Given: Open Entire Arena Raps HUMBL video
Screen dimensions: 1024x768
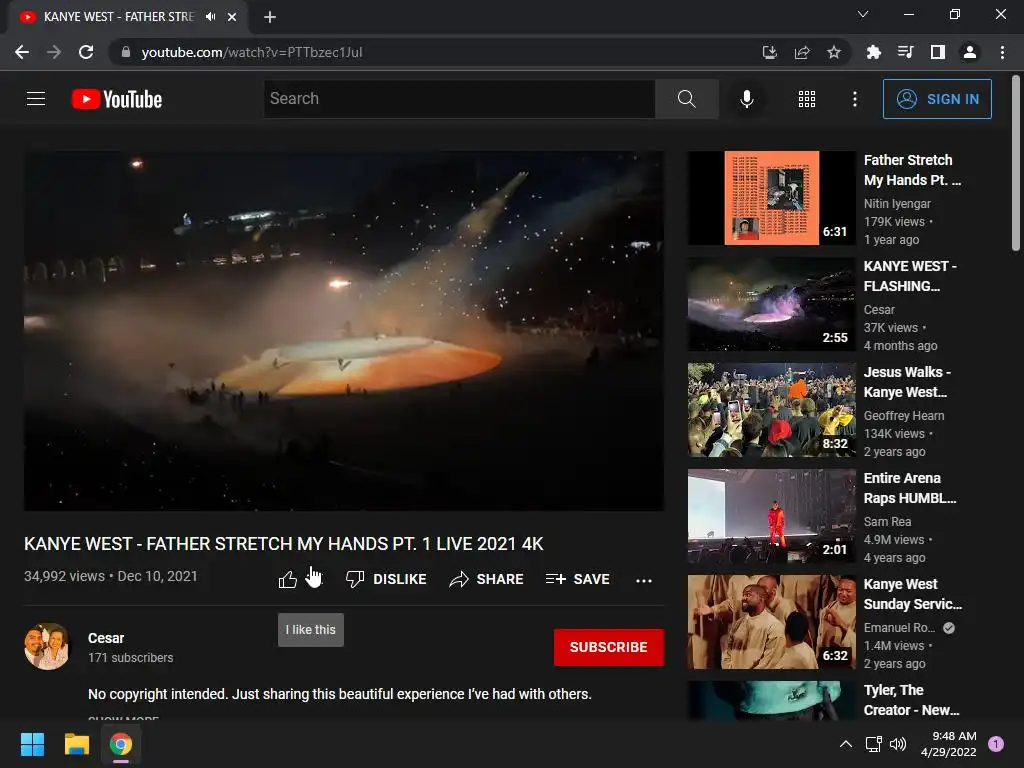Looking at the screenshot, I should 771,516.
